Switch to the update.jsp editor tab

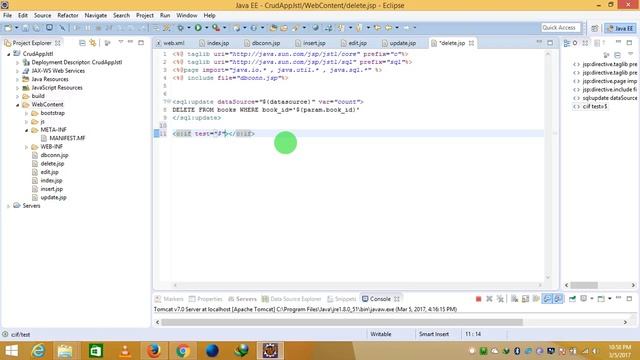pyautogui.click(x=398, y=43)
